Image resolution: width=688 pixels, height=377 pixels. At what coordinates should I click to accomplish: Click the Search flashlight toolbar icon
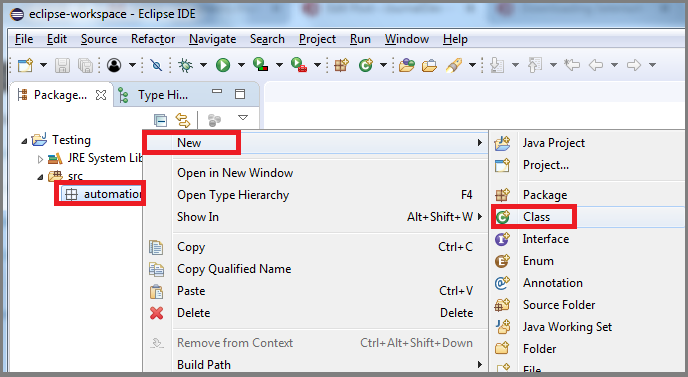tap(454, 65)
